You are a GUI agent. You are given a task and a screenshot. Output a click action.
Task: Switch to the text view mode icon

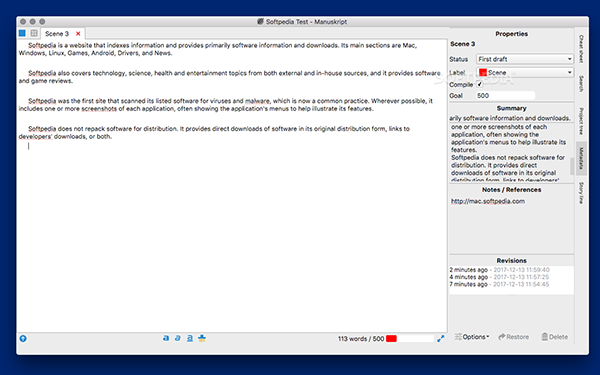[22, 33]
